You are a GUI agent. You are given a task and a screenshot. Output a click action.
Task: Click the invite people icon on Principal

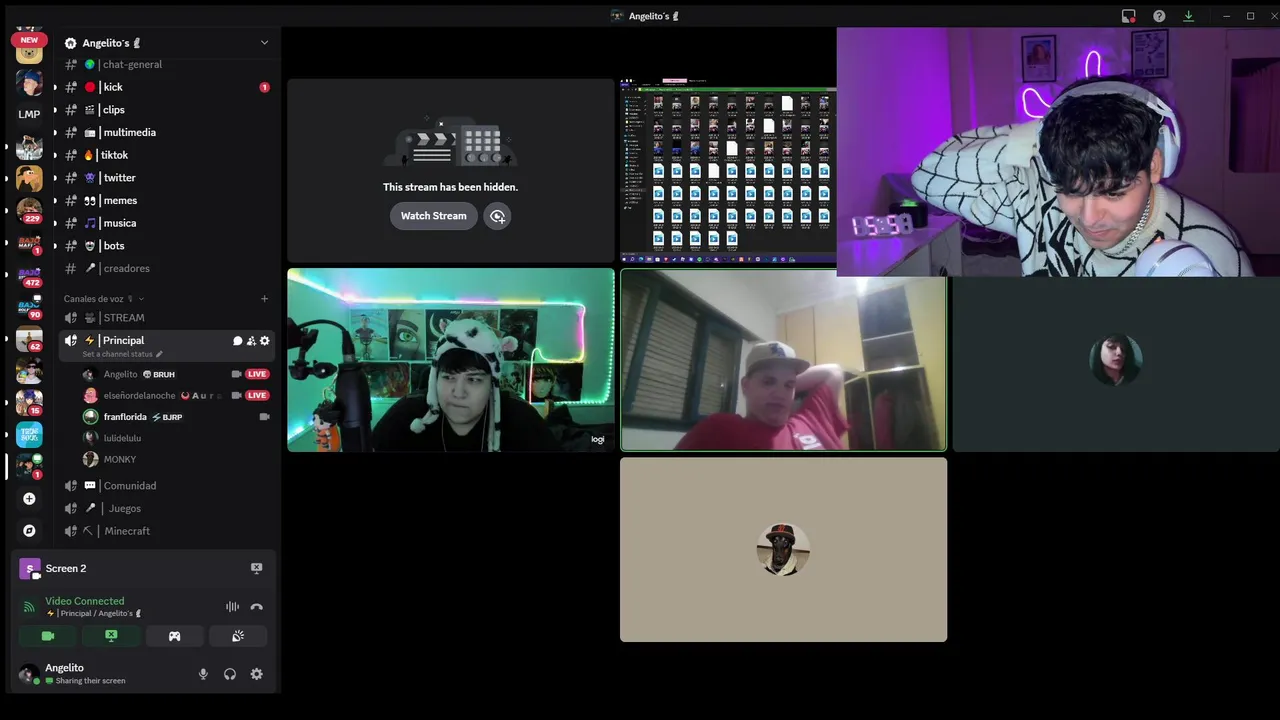coord(251,341)
